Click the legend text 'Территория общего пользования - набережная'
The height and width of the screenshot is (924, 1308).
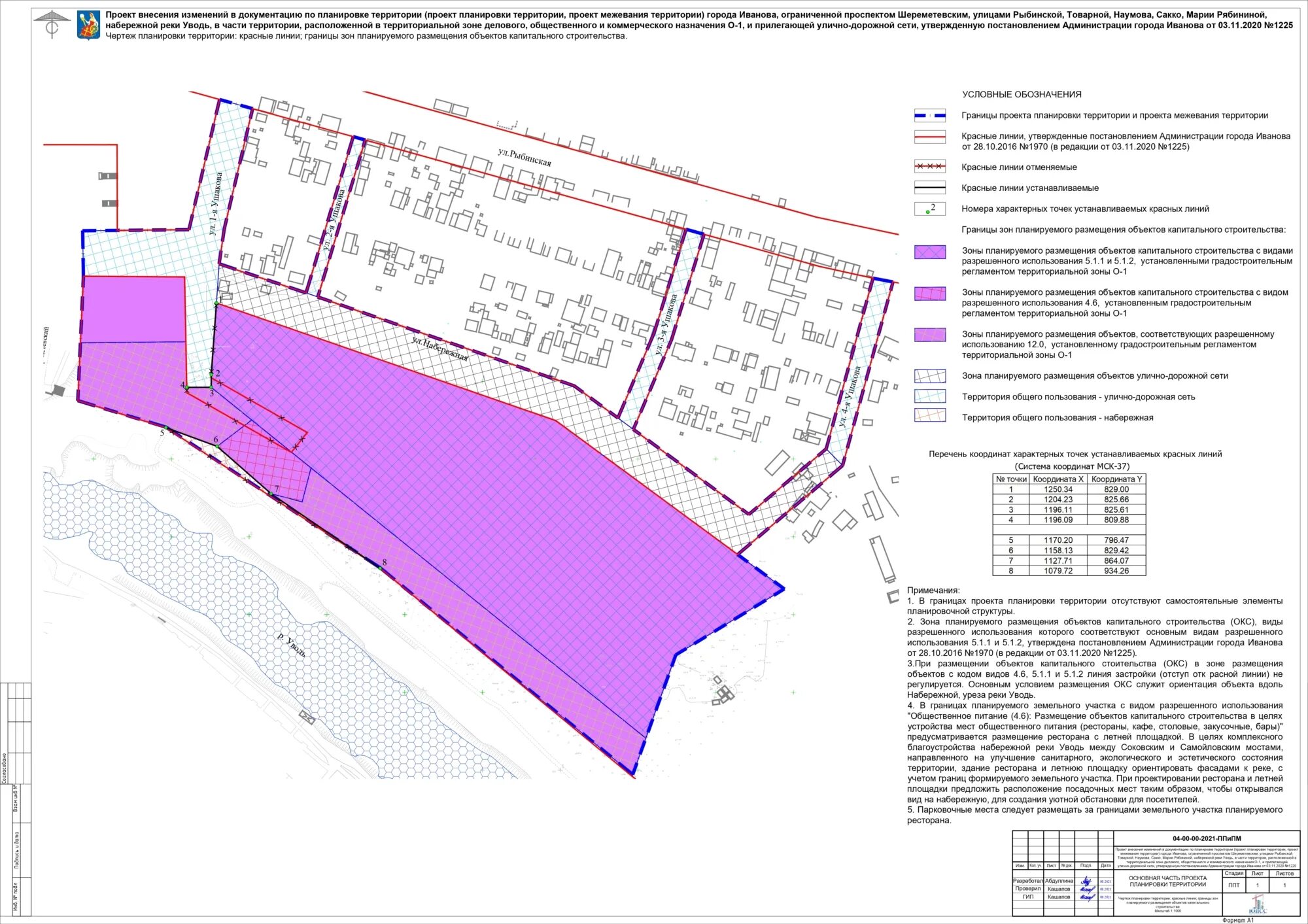pyautogui.click(x=1058, y=418)
